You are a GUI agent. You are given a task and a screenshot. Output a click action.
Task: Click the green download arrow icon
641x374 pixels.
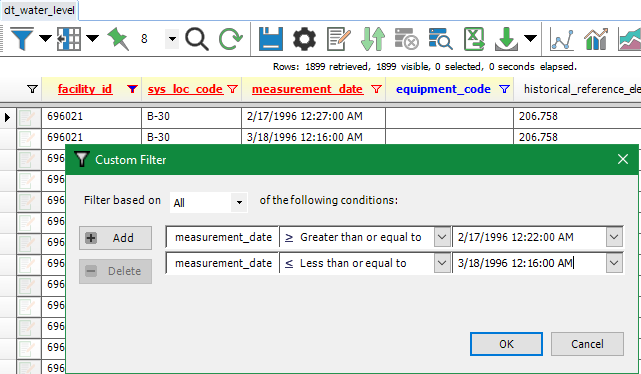(506, 39)
